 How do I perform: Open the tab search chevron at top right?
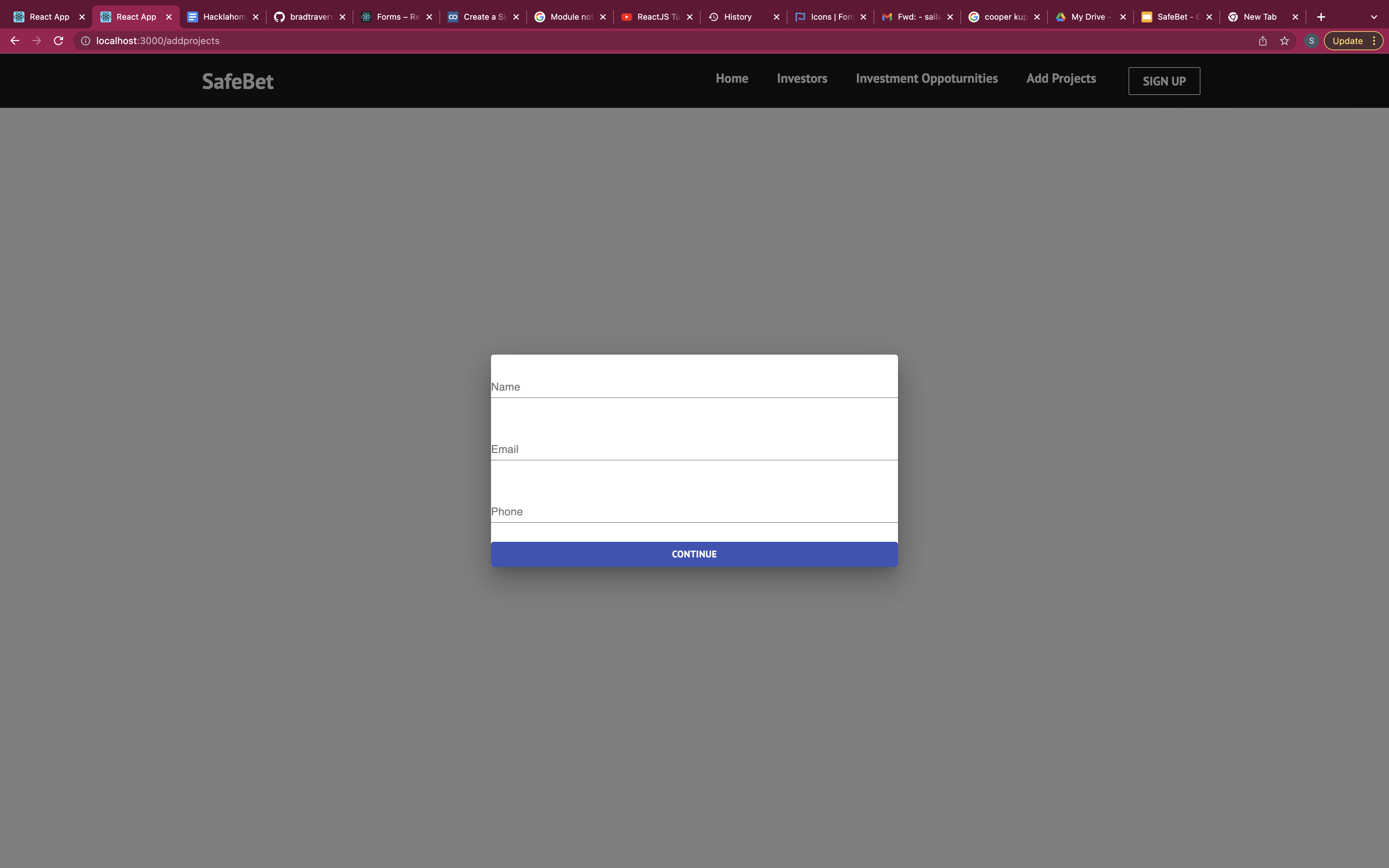pyautogui.click(x=1374, y=17)
